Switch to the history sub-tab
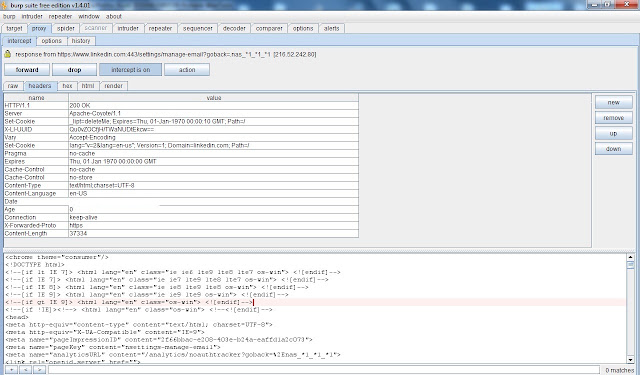This screenshot has width=640, height=375. [x=81, y=41]
